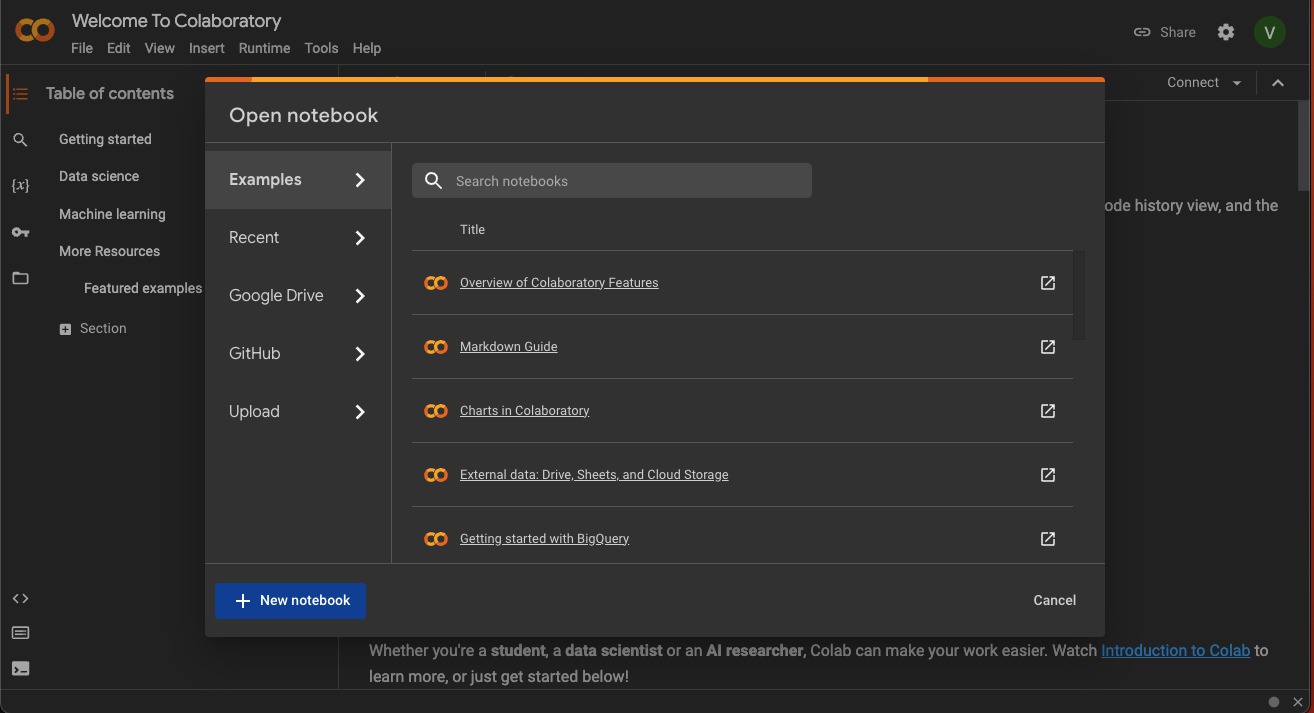Open the Files folder icon in sidebar
This screenshot has width=1314, height=713.
click(x=20, y=278)
